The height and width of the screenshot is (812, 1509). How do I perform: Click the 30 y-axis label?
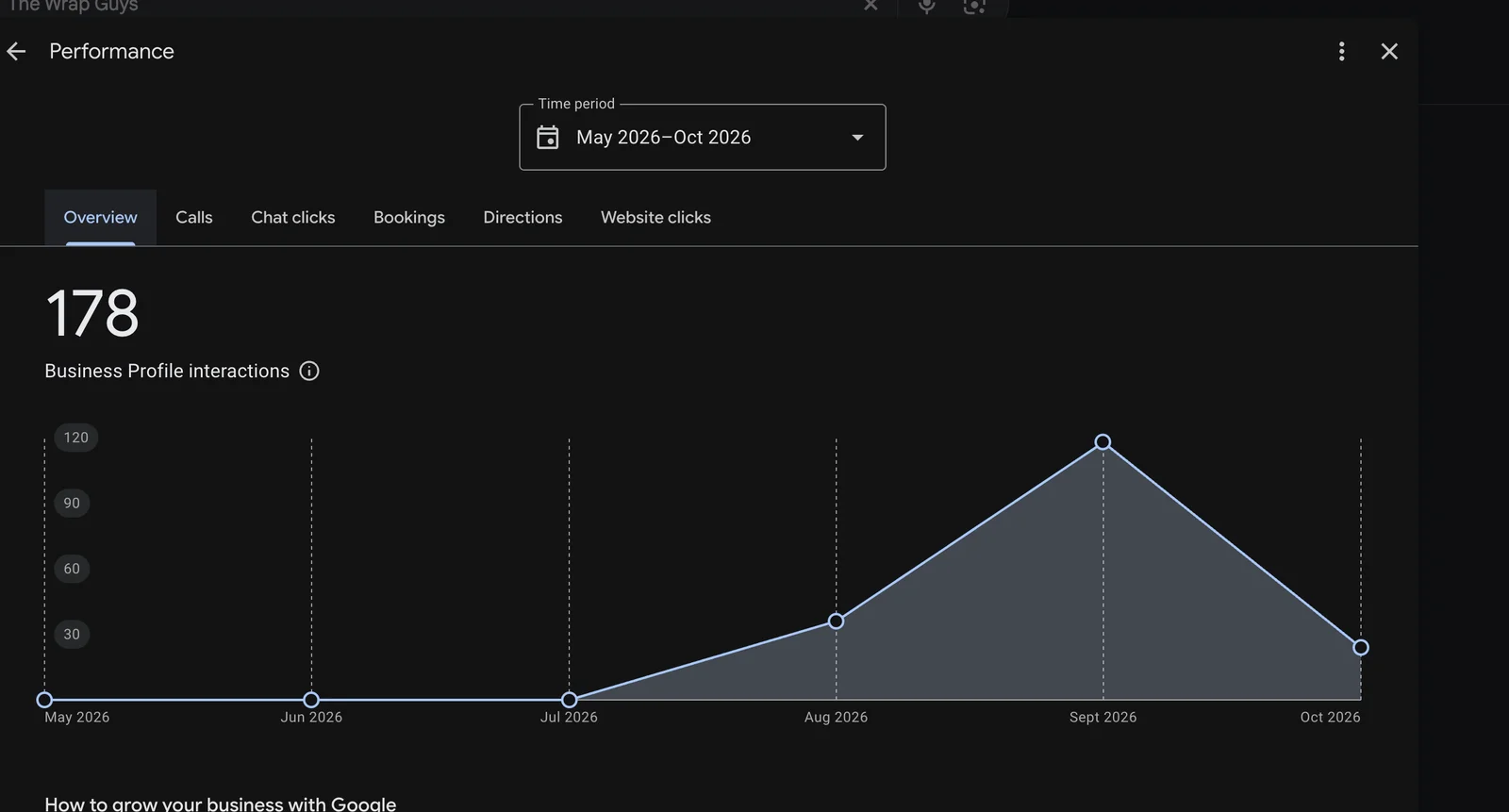tap(72, 634)
